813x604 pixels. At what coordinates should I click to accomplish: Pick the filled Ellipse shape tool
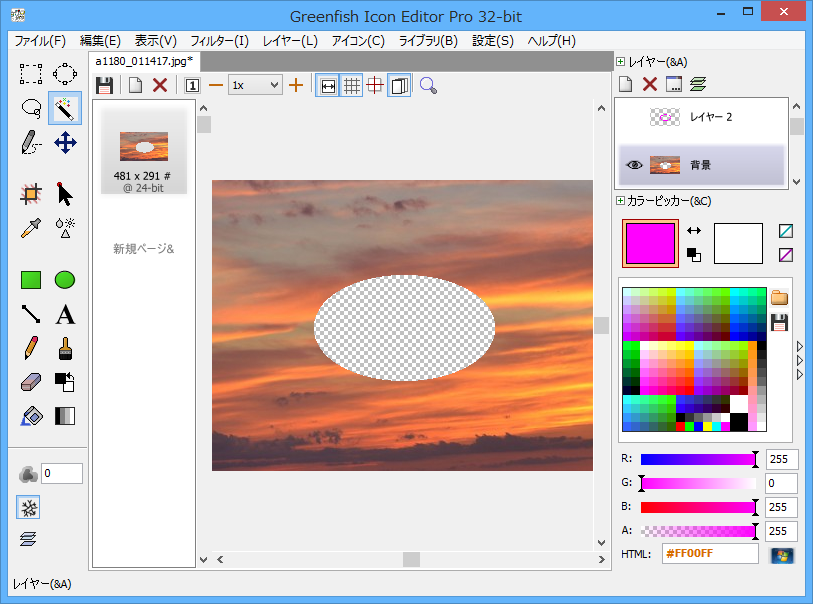[x=65, y=280]
